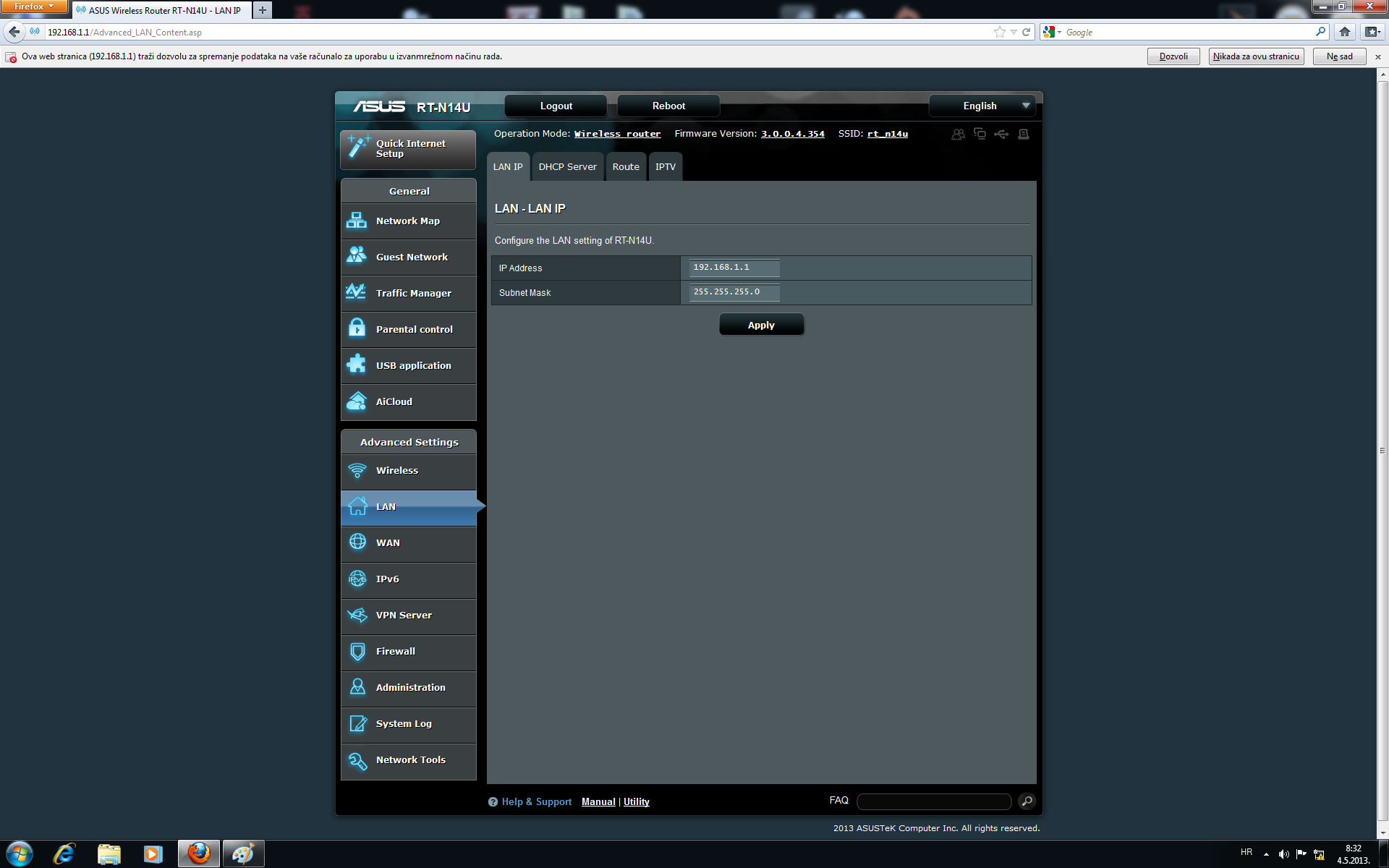Click the FAQ search magnifier icon
1389x868 pixels.
[1027, 801]
